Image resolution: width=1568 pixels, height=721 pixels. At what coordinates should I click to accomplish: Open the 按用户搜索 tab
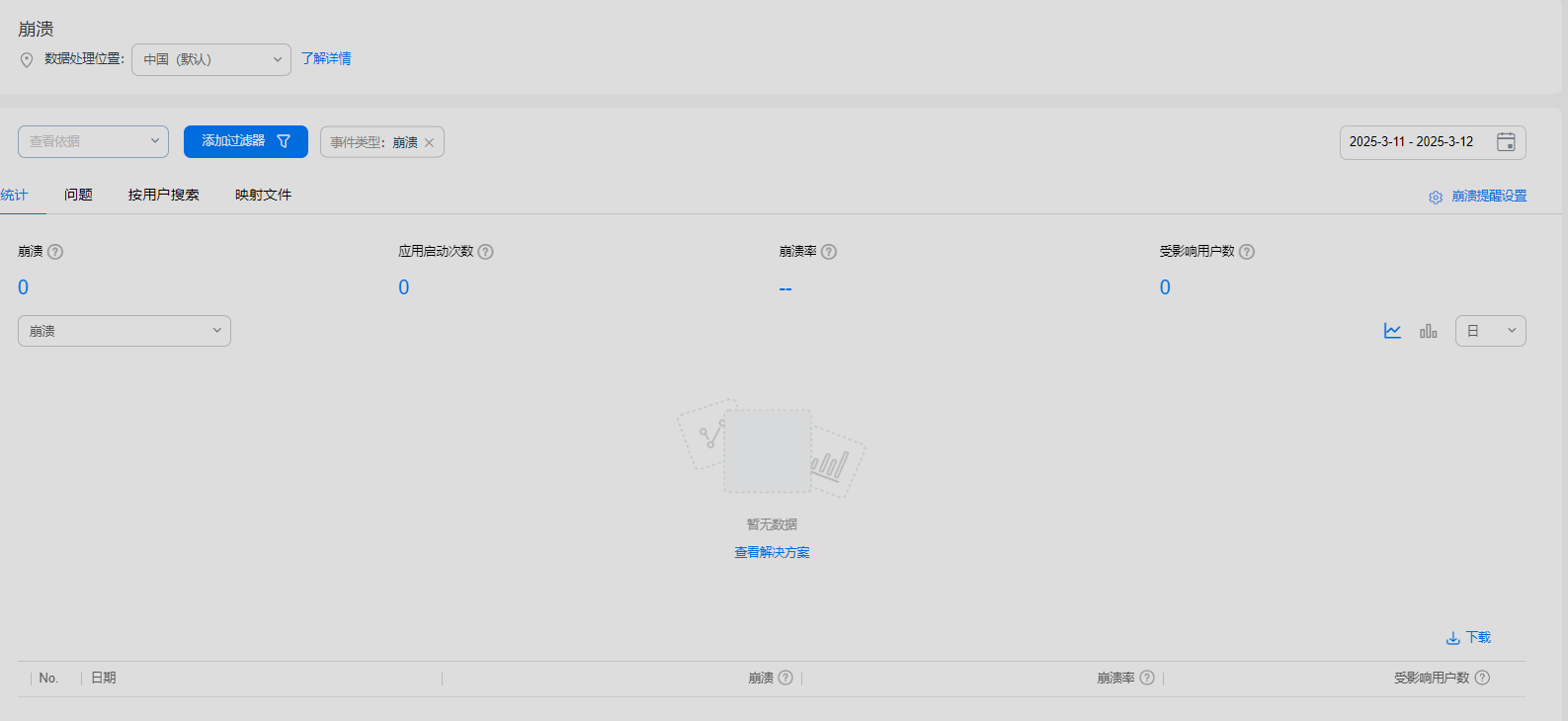[x=163, y=195]
